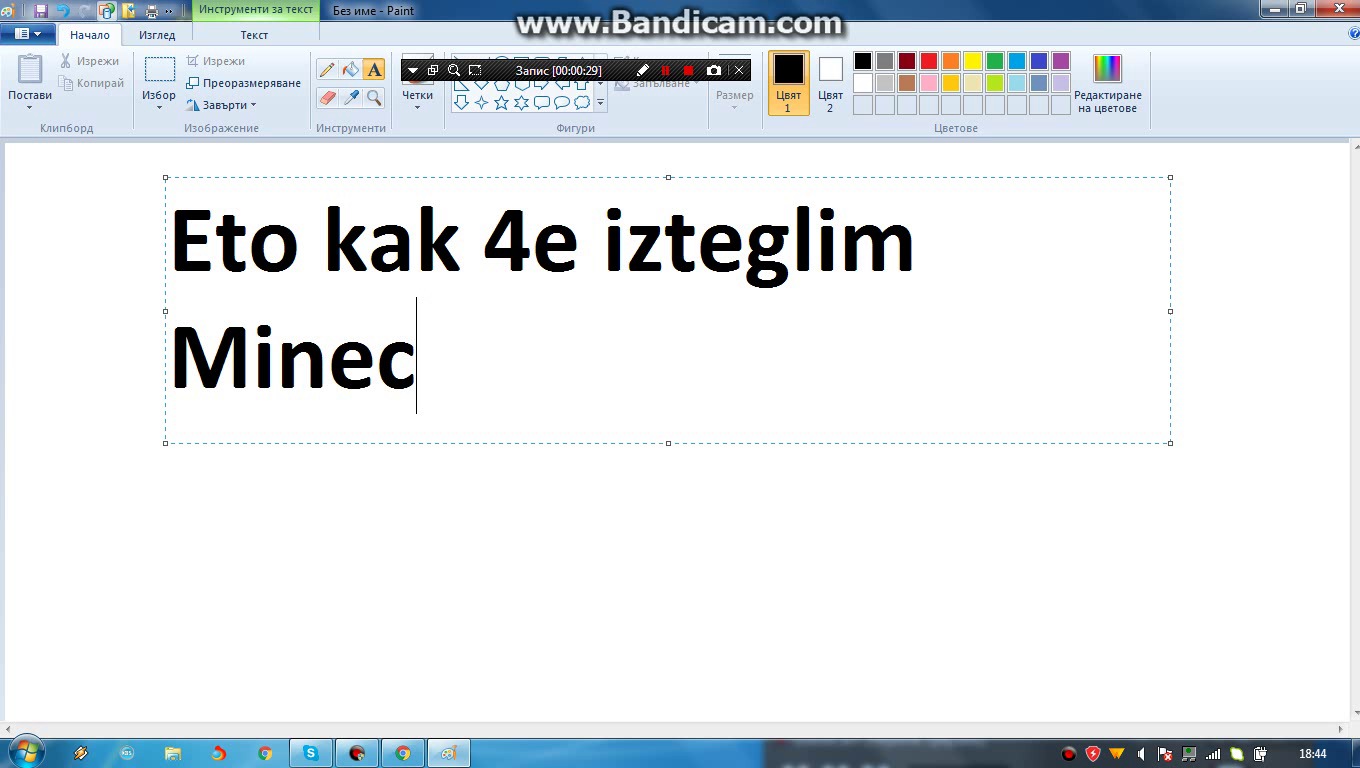Select the Text tool

(x=374, y=70)
